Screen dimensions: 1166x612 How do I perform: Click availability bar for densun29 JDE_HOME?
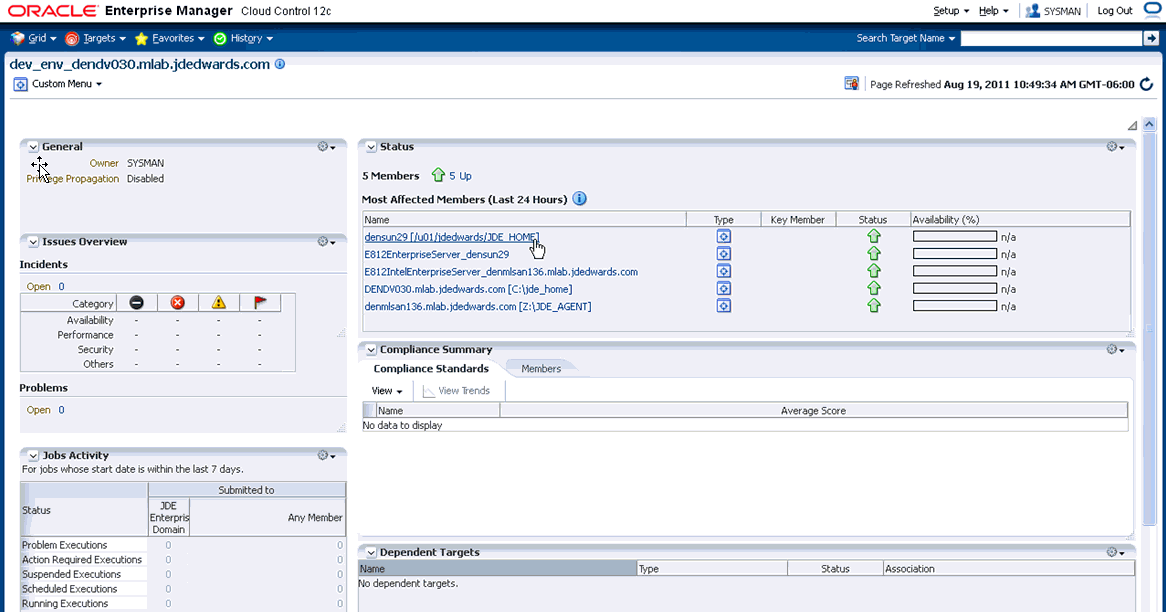[x=955, y=236]
